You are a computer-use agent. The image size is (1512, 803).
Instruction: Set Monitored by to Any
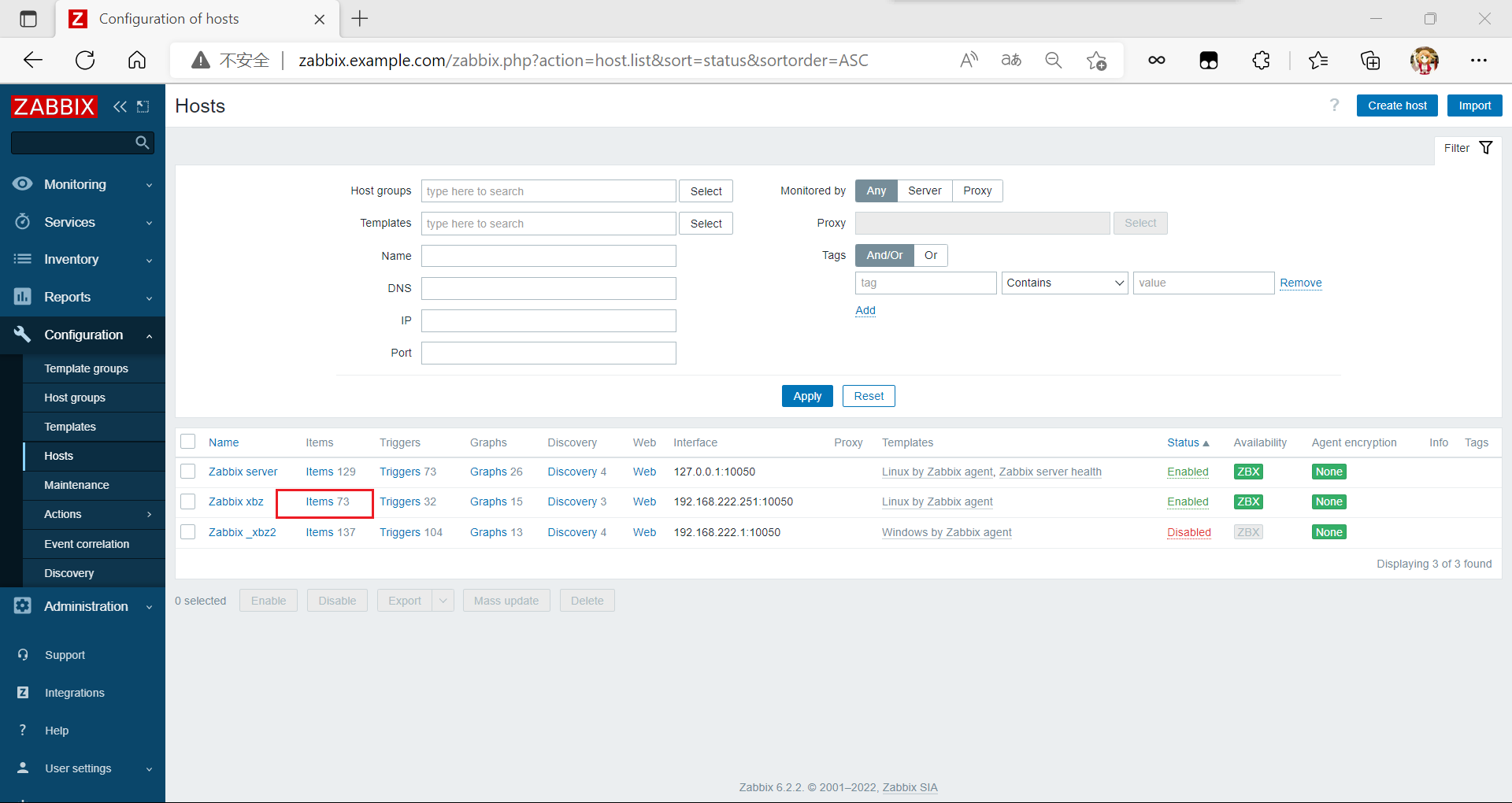[876, 191]
